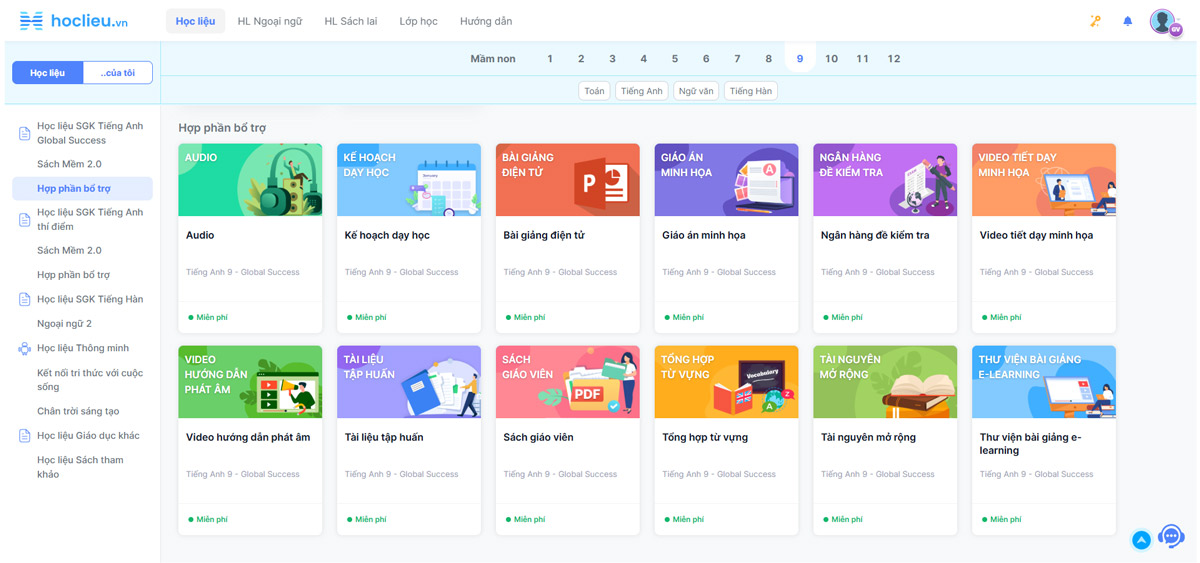Open the Tài nguyên mở rộng card image
This screenshot has width=1200, height=563.
pyautogui.click(x=885, y=382)
